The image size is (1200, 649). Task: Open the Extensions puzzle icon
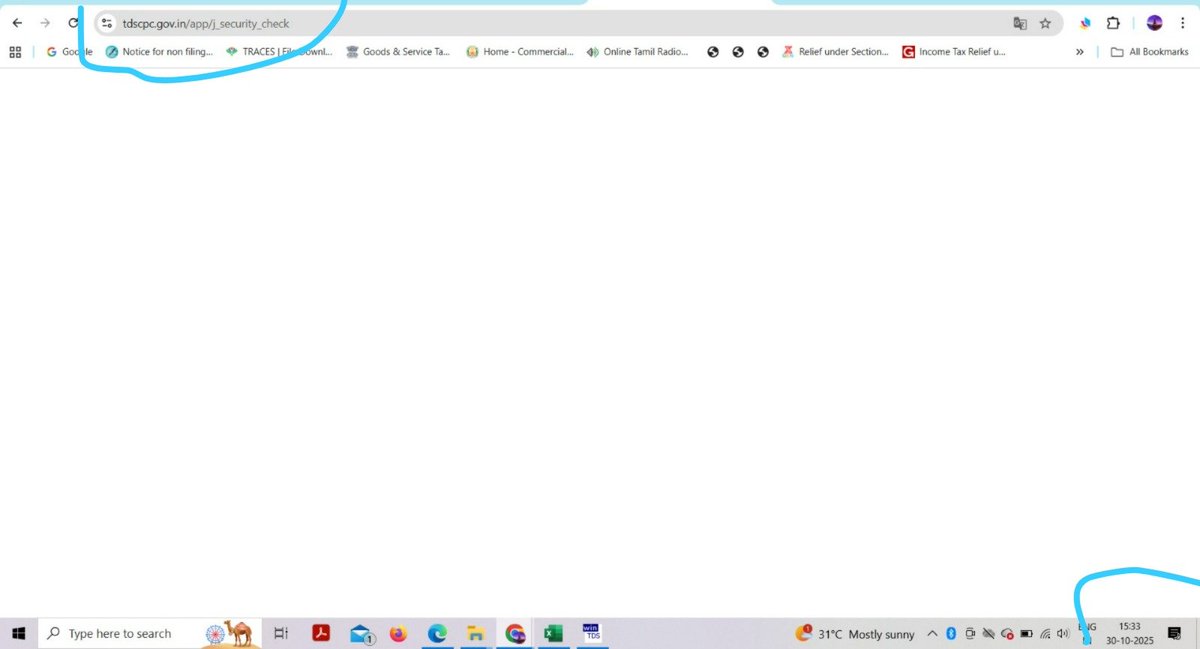click(x=1113, y=23)
